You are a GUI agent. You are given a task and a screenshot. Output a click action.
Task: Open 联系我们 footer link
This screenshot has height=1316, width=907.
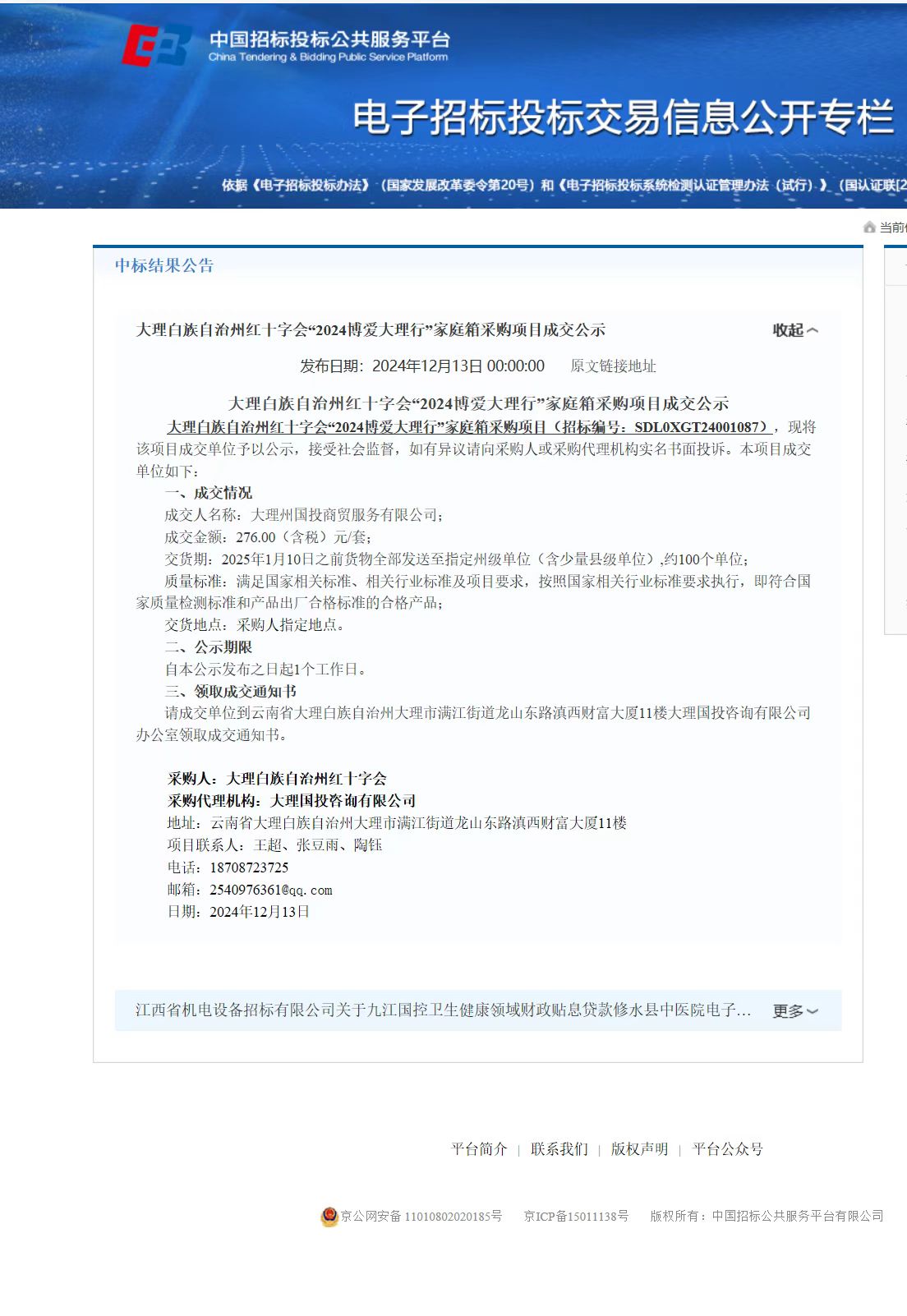click(559, 1149)
